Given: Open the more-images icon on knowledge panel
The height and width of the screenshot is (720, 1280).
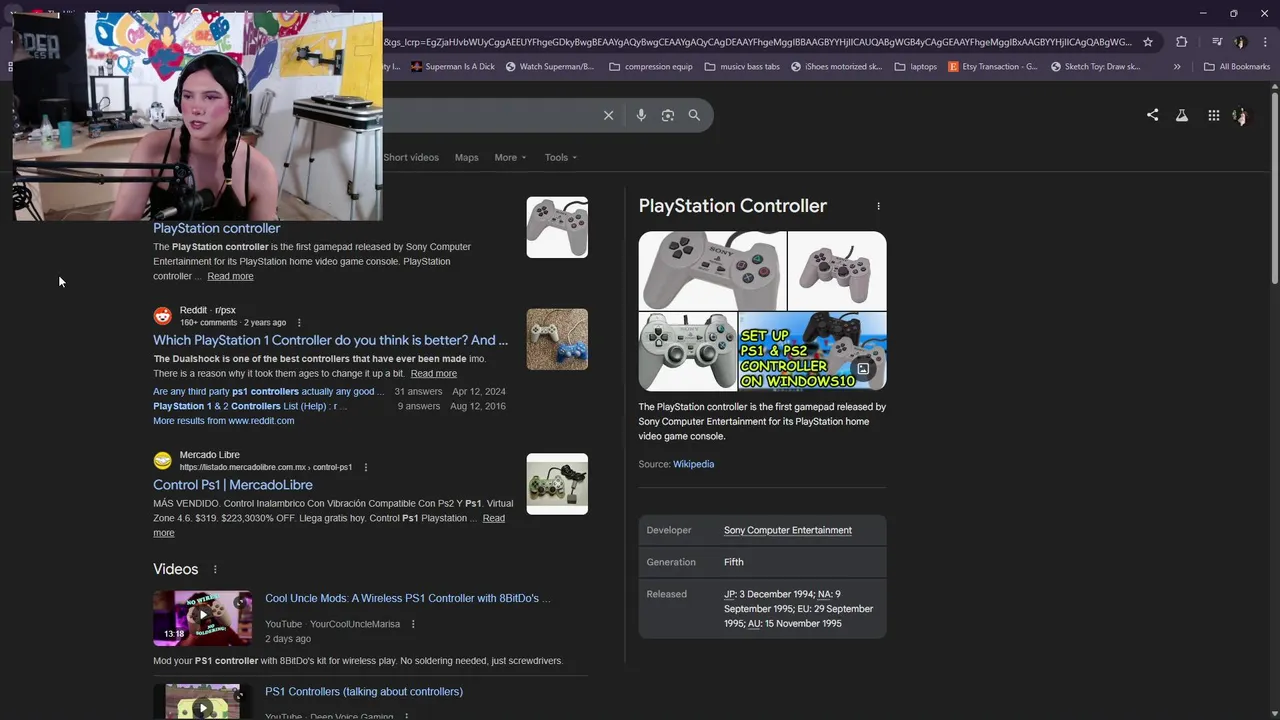Looking at the screenshot, I should pyautogui.click(x=863, y=368).
